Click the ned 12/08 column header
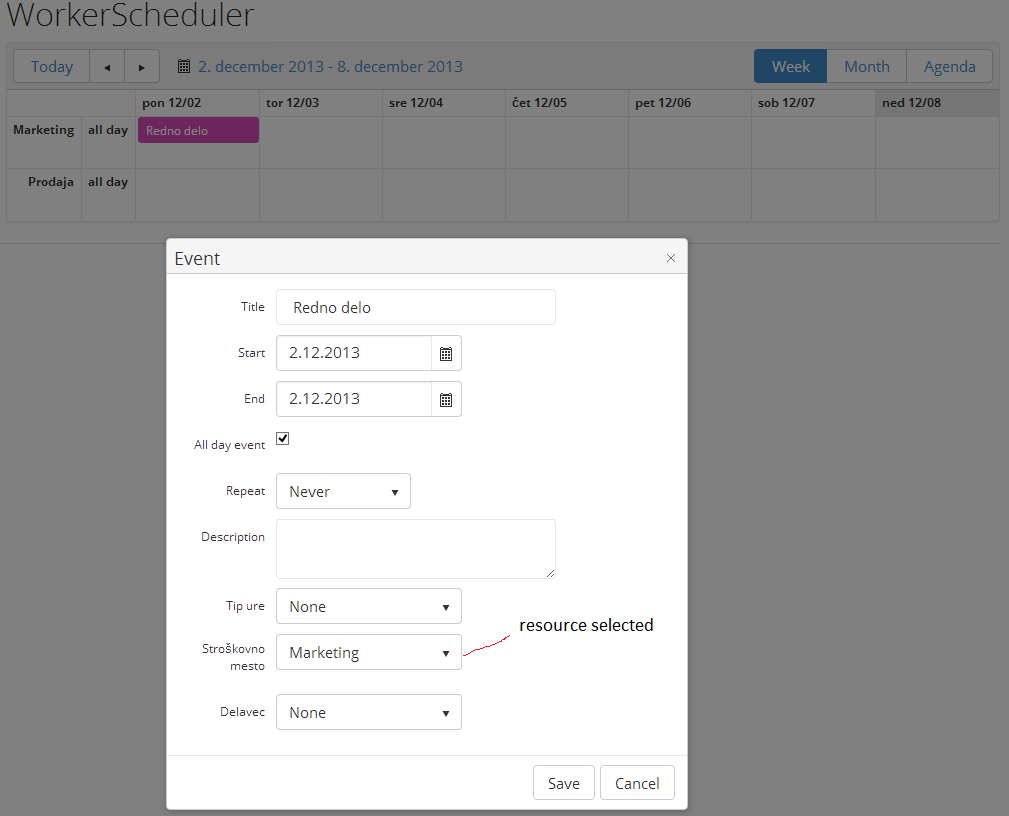The image size is (1009, 816). 937,103
